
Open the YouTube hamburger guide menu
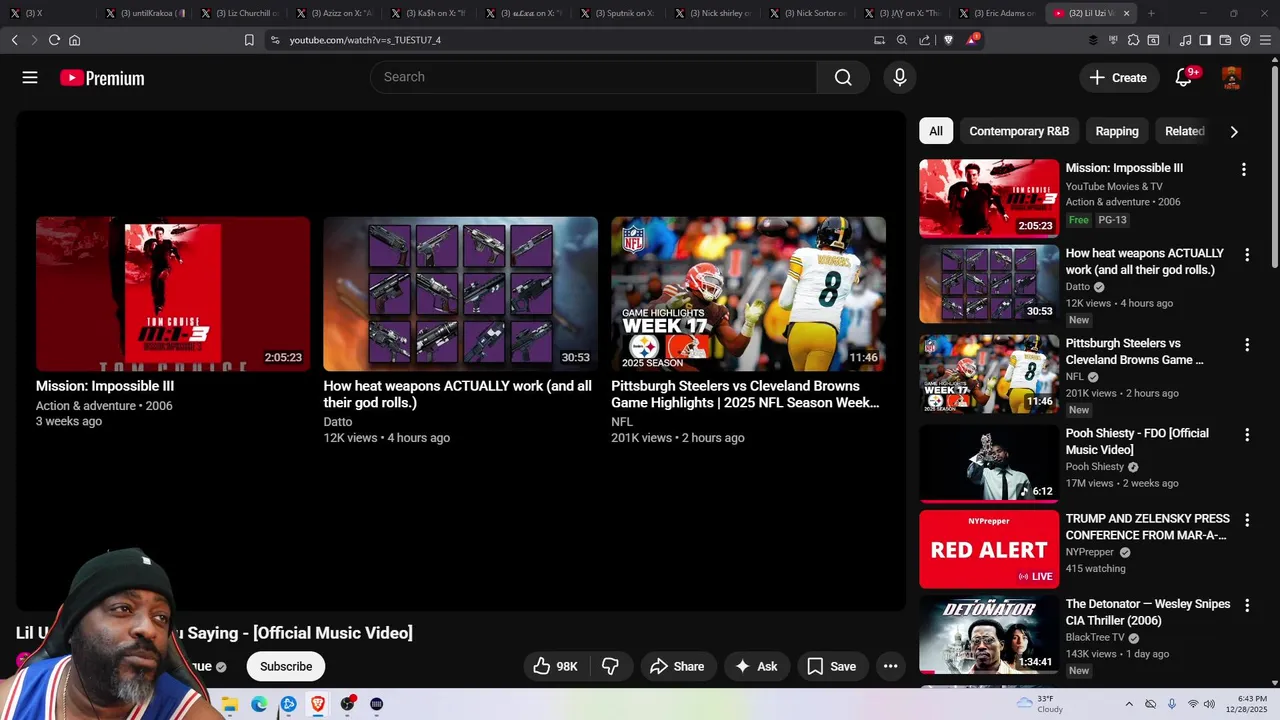click(x=30, y=77)
